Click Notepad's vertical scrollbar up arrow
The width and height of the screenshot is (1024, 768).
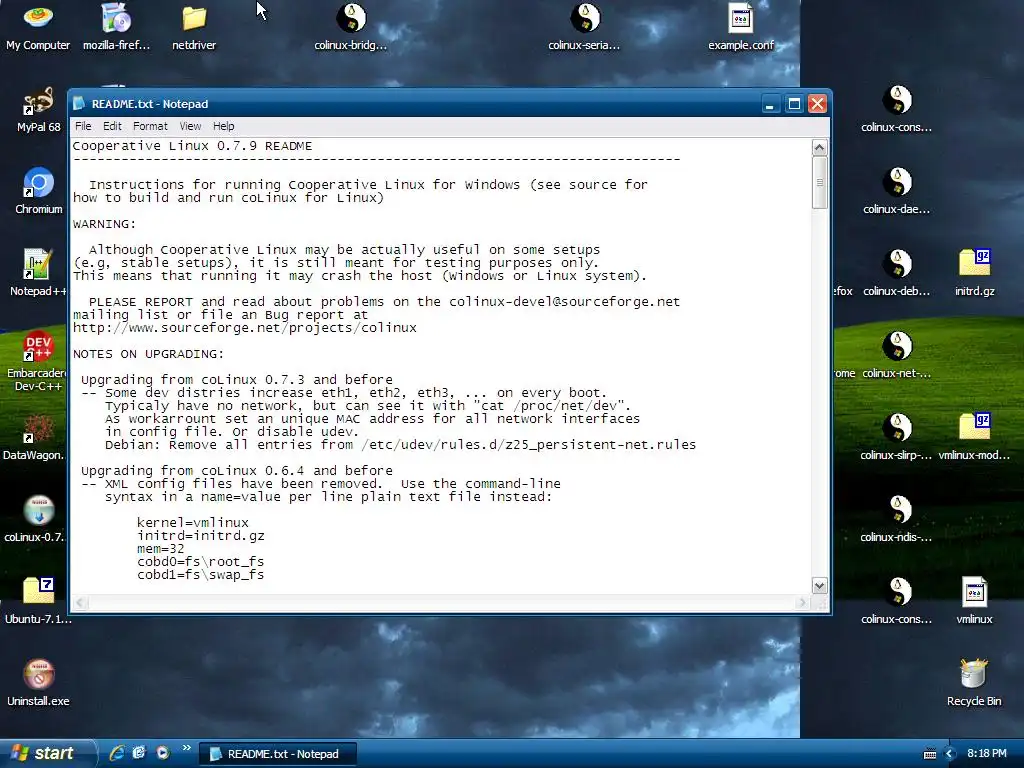click(x=820, y=148)
